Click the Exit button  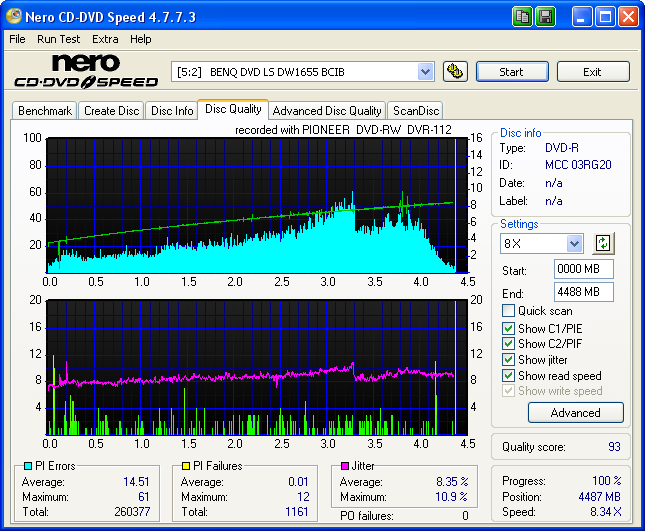[x=593, y=72]
